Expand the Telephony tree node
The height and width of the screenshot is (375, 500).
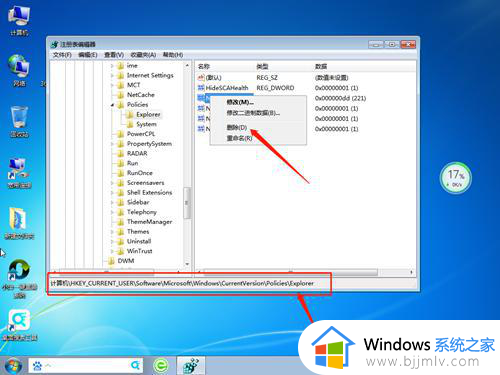pyautogui.click(x=112, y=212)
